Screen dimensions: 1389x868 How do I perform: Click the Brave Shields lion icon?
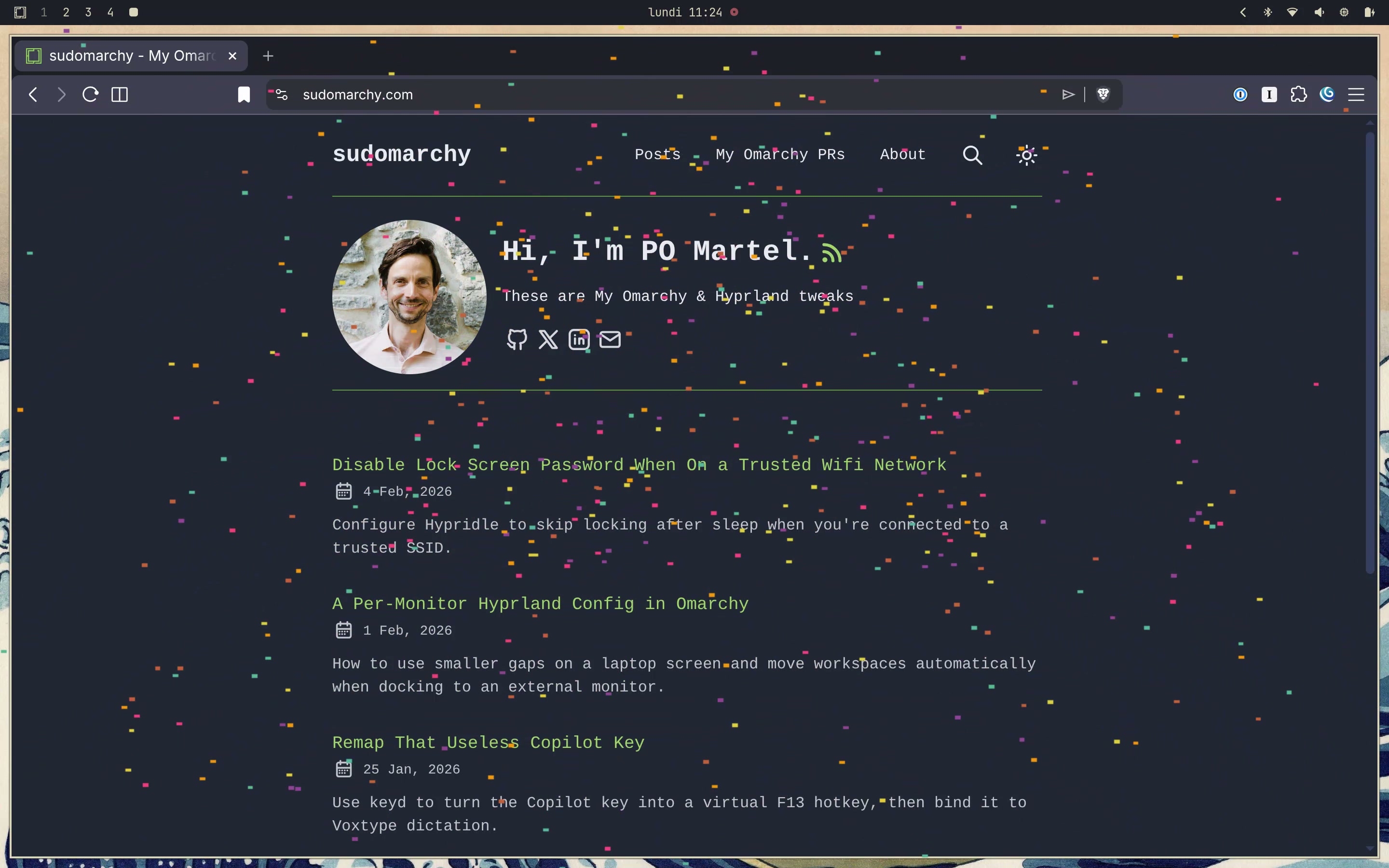click(x=1103, y=94)
